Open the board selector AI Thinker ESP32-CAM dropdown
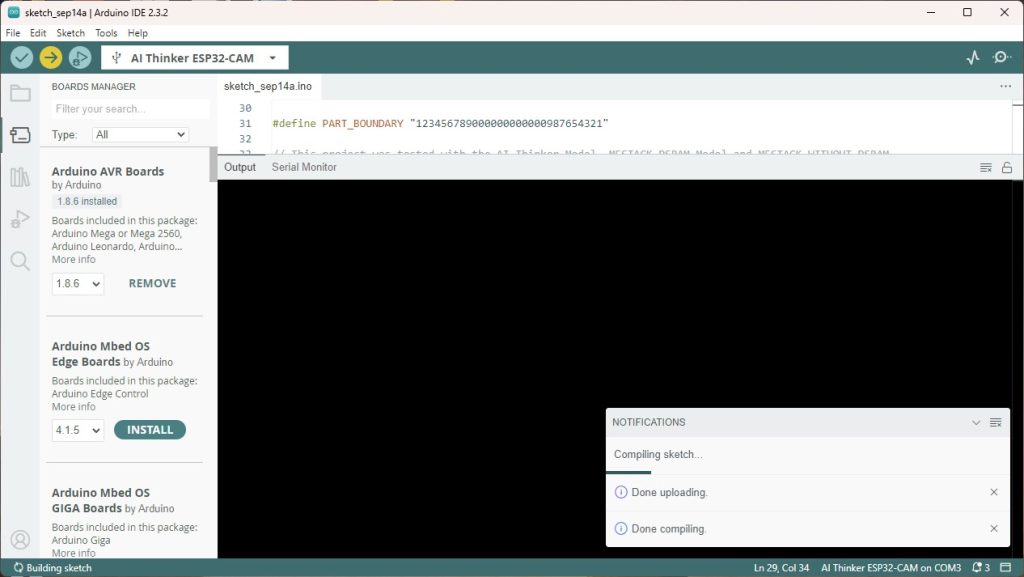The height and width of the screenshot is (577, 1024). [x=195, y=58]
